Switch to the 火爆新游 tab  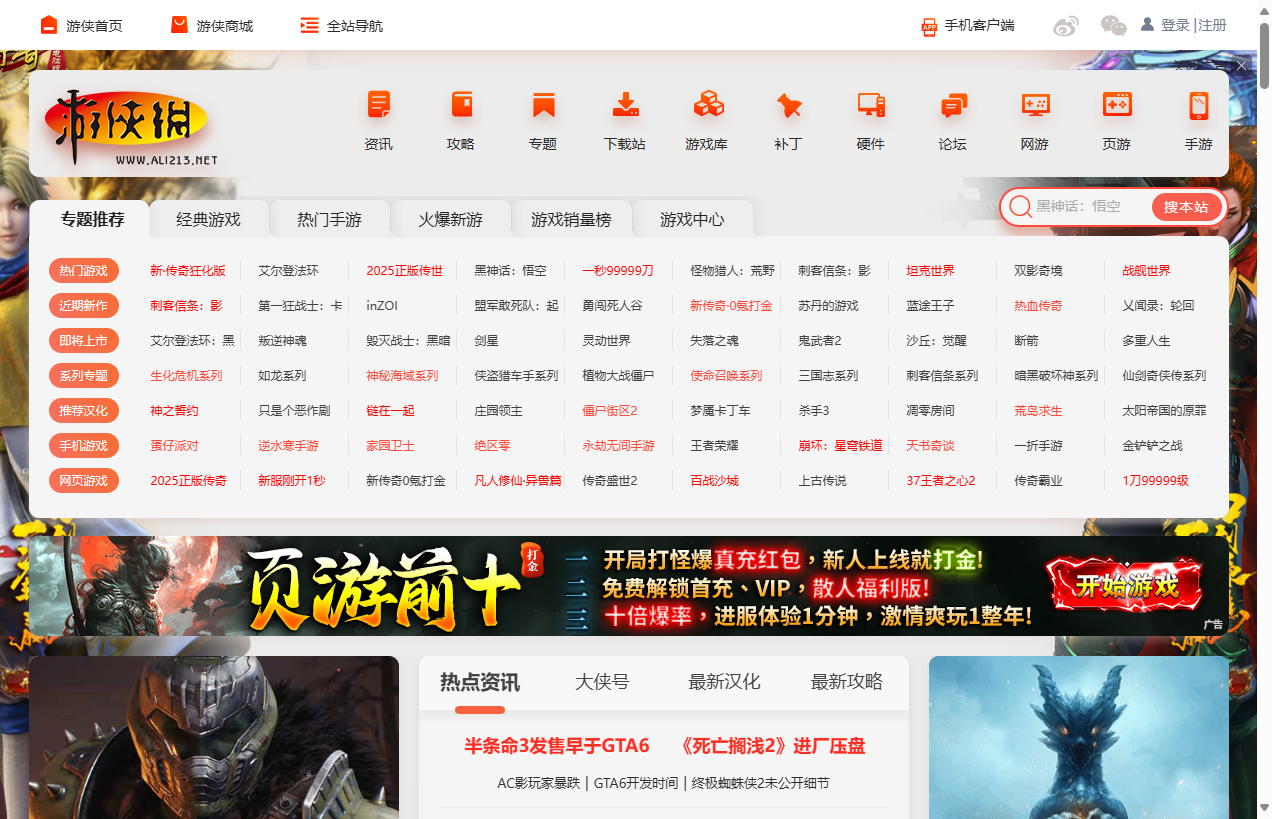click(451, 216)
